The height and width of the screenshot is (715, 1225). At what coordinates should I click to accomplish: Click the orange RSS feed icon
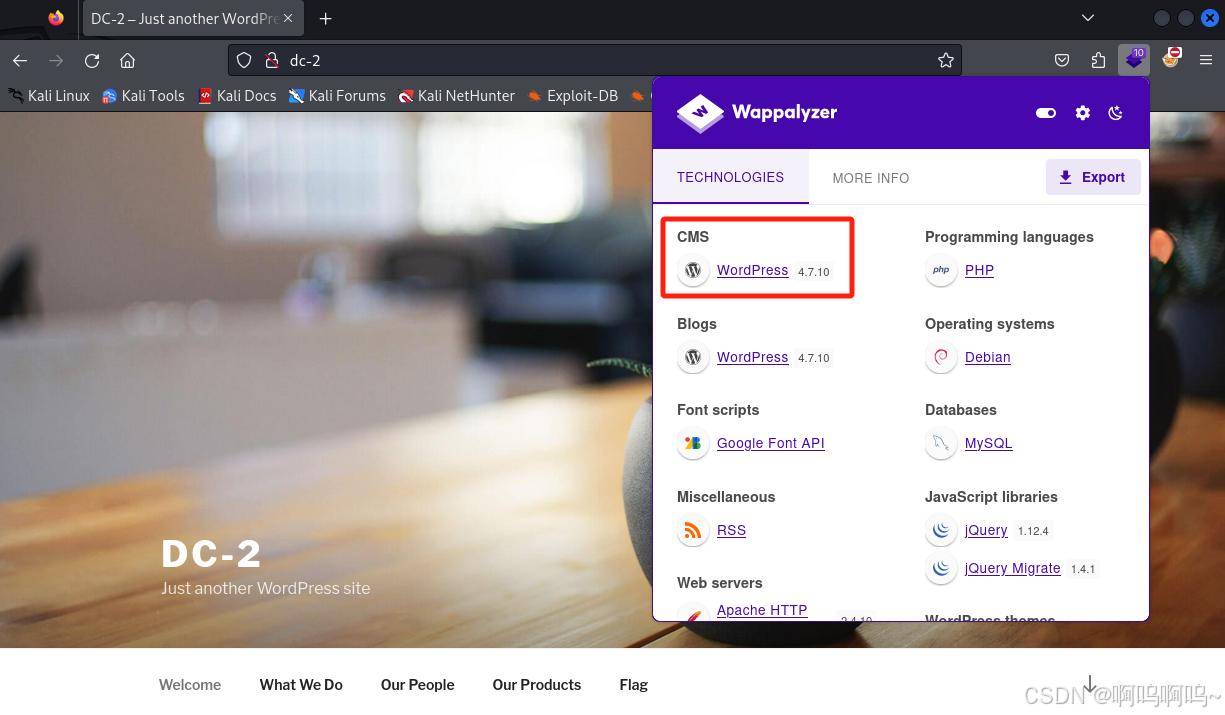[693, 530]
